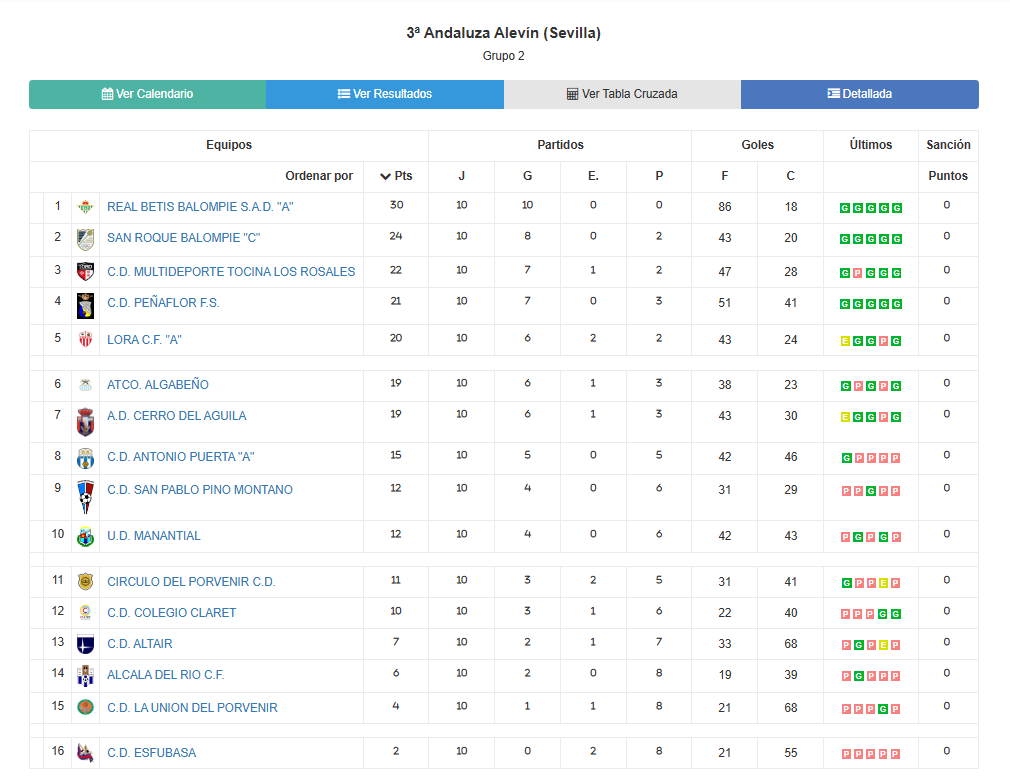
Task: Click the Real Betis Balompie team crest
Action: (85, 207)
